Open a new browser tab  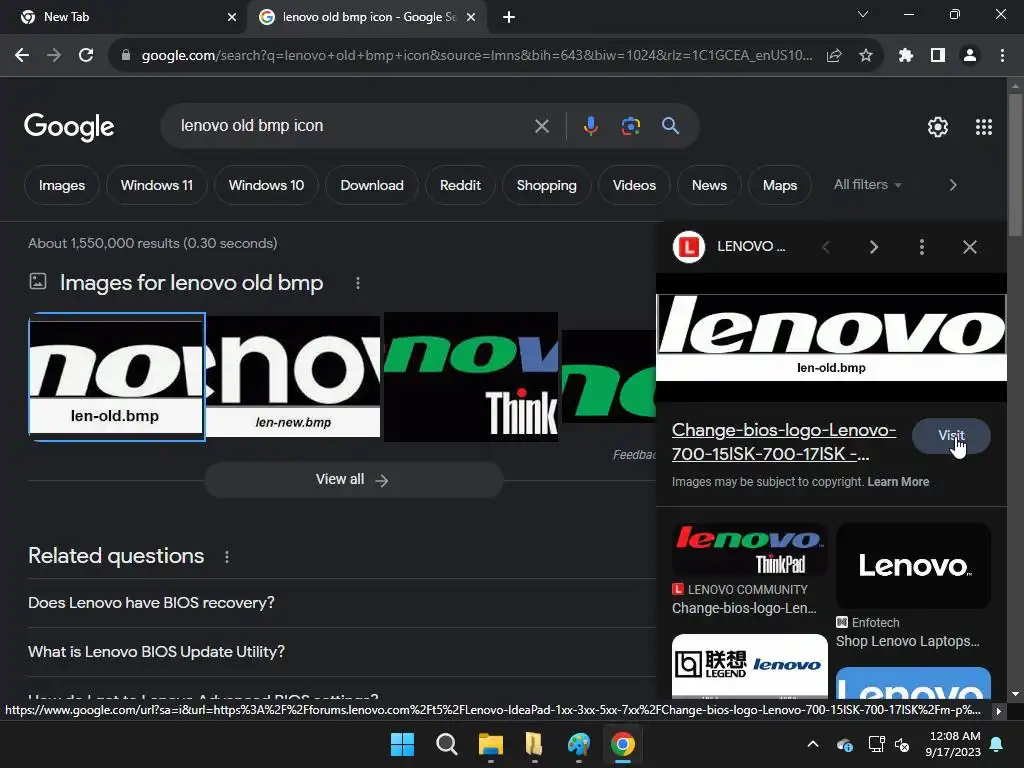coord(509,17)
